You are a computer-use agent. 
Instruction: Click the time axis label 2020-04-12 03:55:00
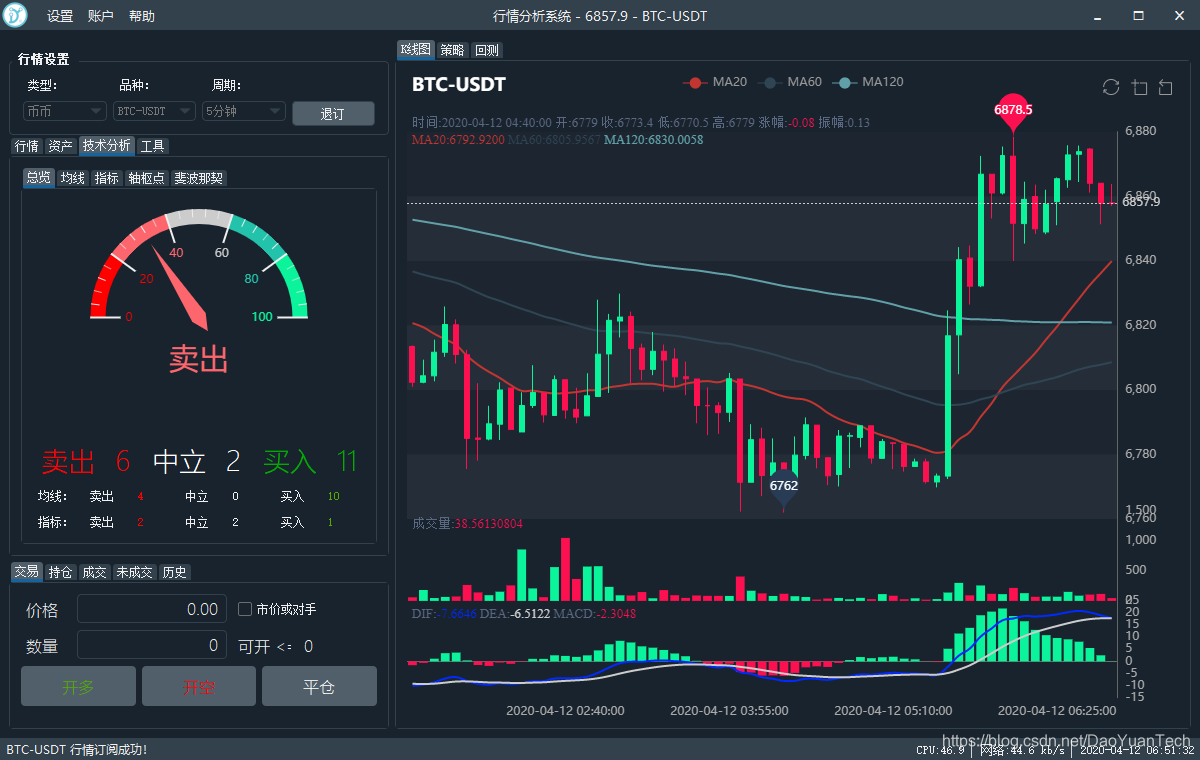pos(729,711)
